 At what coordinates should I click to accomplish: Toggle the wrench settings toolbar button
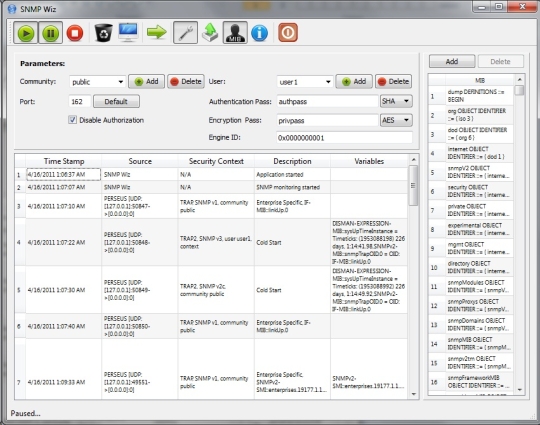point(185,33)
